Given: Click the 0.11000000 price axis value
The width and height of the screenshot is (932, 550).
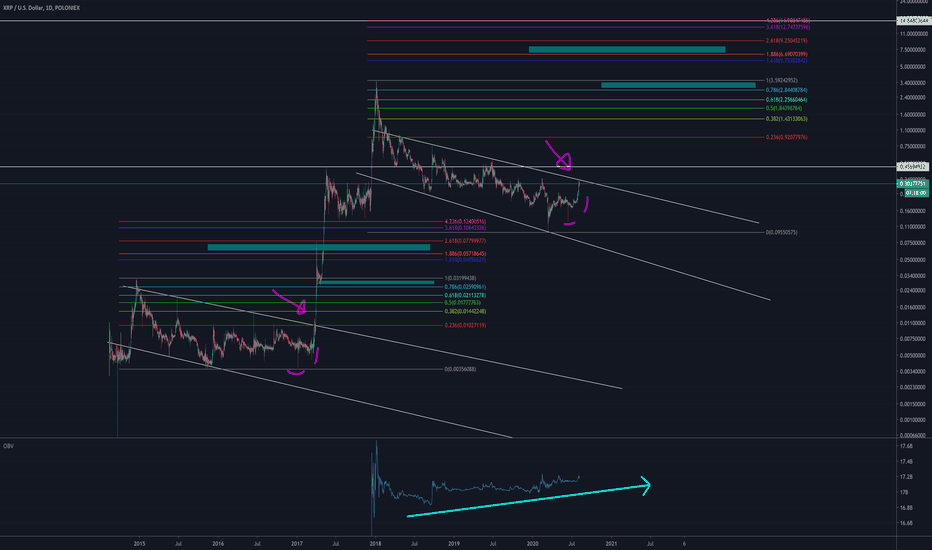Looking at the screenshot, I should pyautogui.click(x=913, y=227).
